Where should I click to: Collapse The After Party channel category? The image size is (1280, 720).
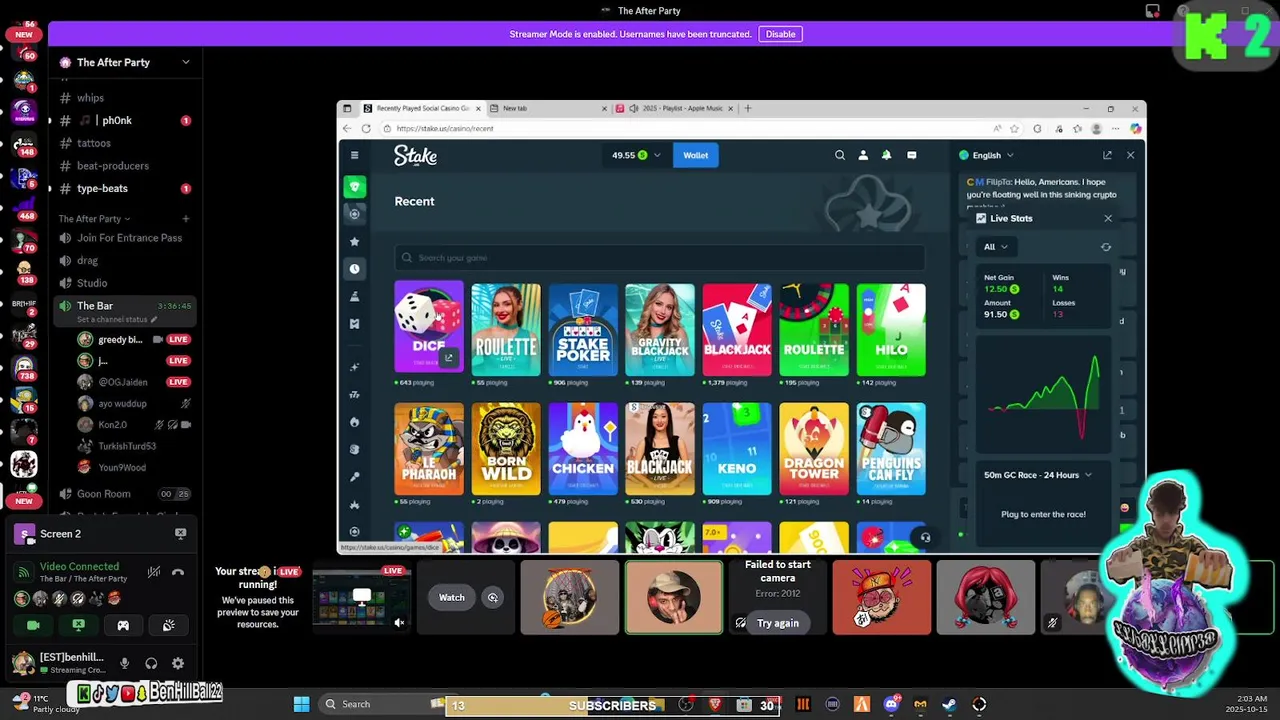coord(94,218)
